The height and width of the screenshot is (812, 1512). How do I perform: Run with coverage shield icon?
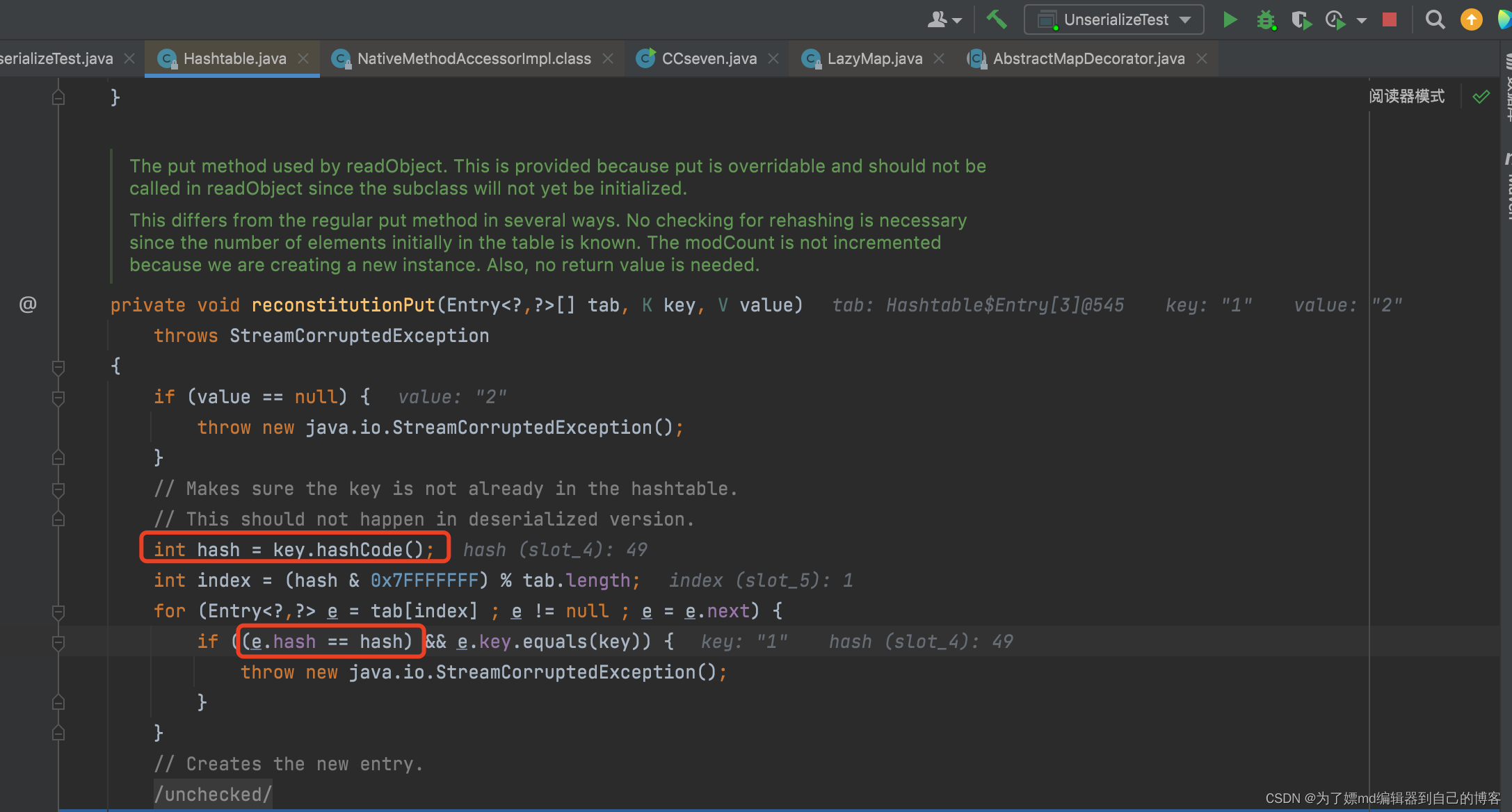[1301, 20]
